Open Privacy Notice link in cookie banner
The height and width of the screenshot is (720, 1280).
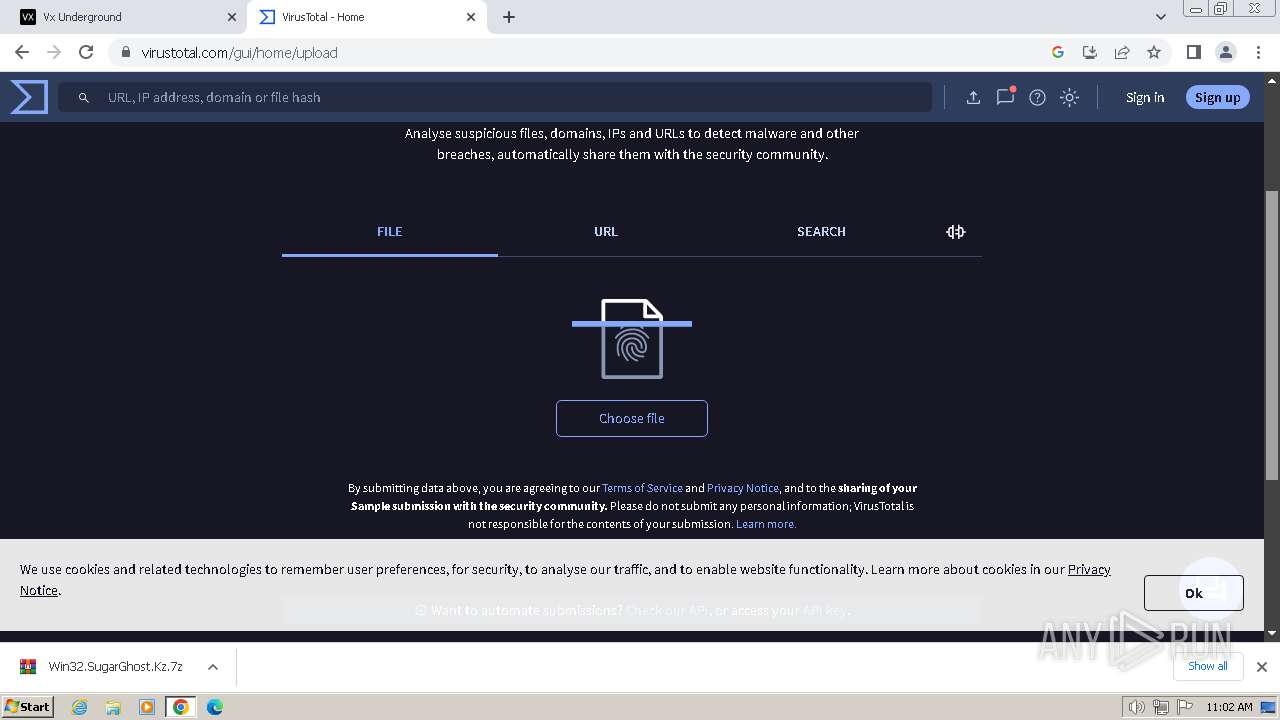coord(1089,569)
